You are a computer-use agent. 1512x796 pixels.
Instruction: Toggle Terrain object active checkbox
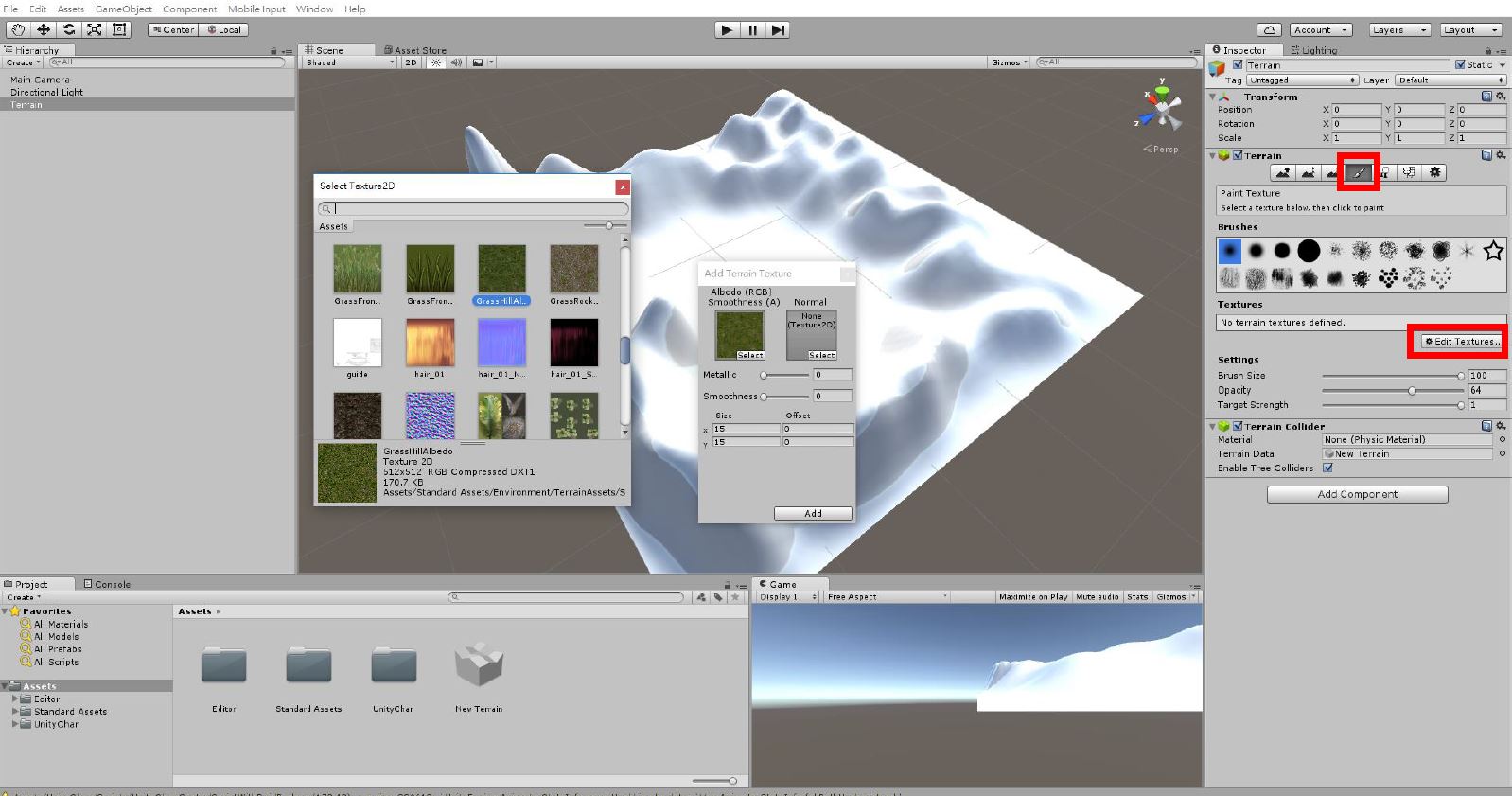pyautogui.click(x=1238, y=65)
